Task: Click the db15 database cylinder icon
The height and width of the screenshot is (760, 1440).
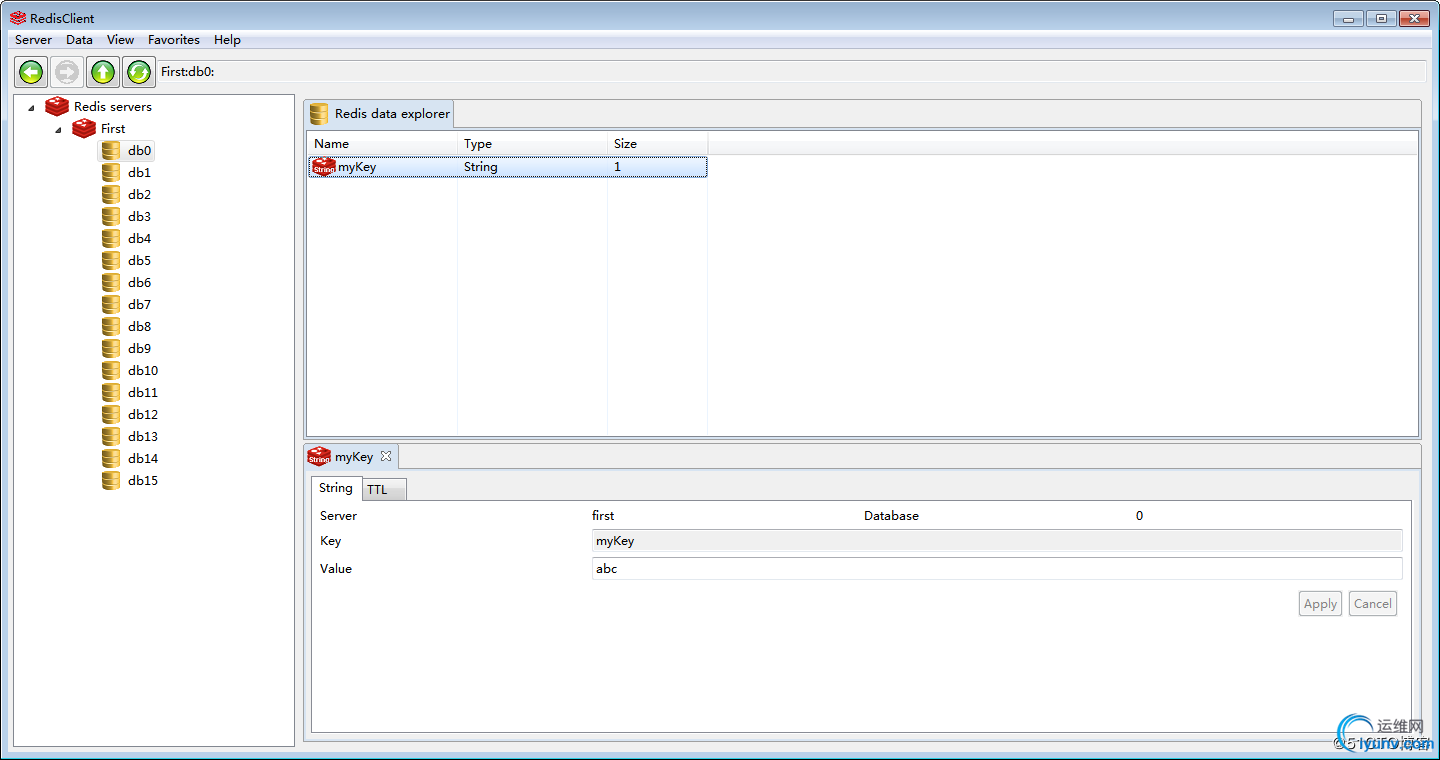Action: coord(111,481)
